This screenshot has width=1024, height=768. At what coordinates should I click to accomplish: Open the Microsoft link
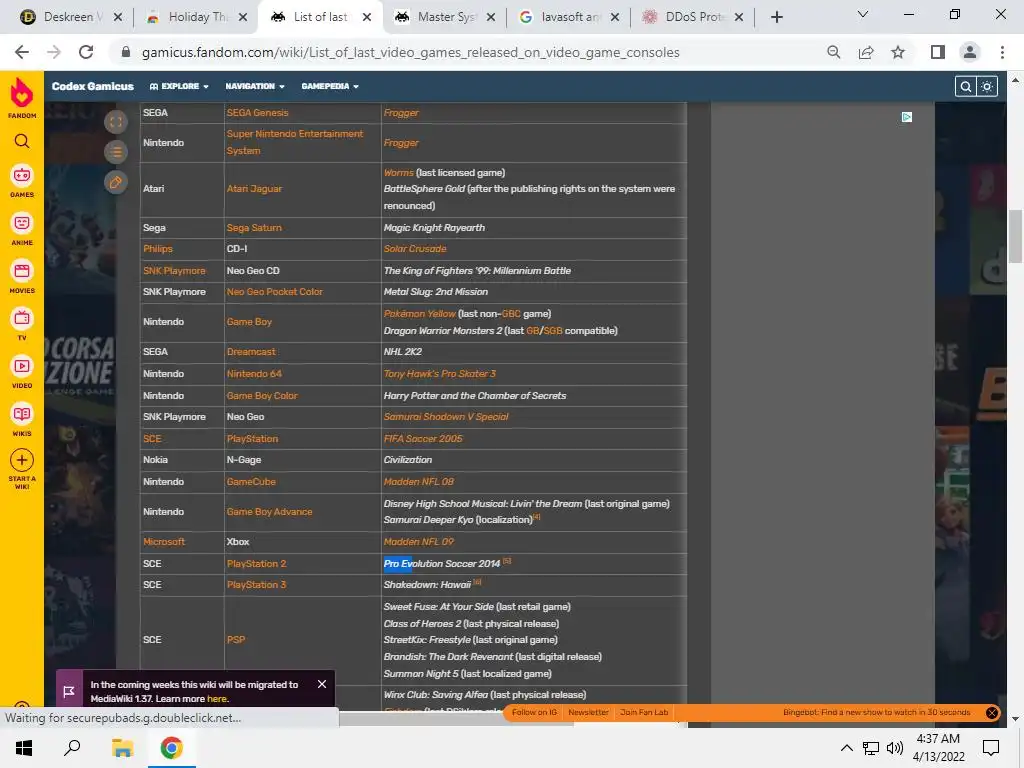tap(164, 541)
